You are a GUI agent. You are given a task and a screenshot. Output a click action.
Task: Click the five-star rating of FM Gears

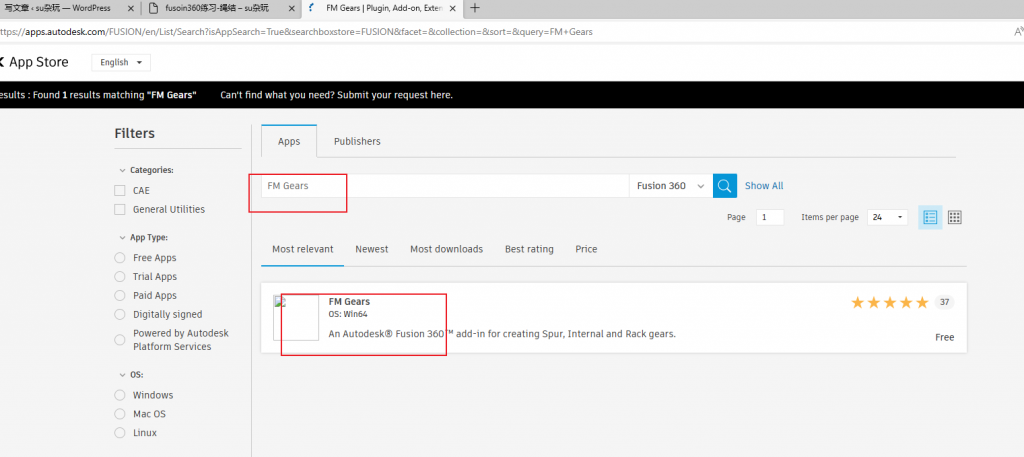pos(889,302)
